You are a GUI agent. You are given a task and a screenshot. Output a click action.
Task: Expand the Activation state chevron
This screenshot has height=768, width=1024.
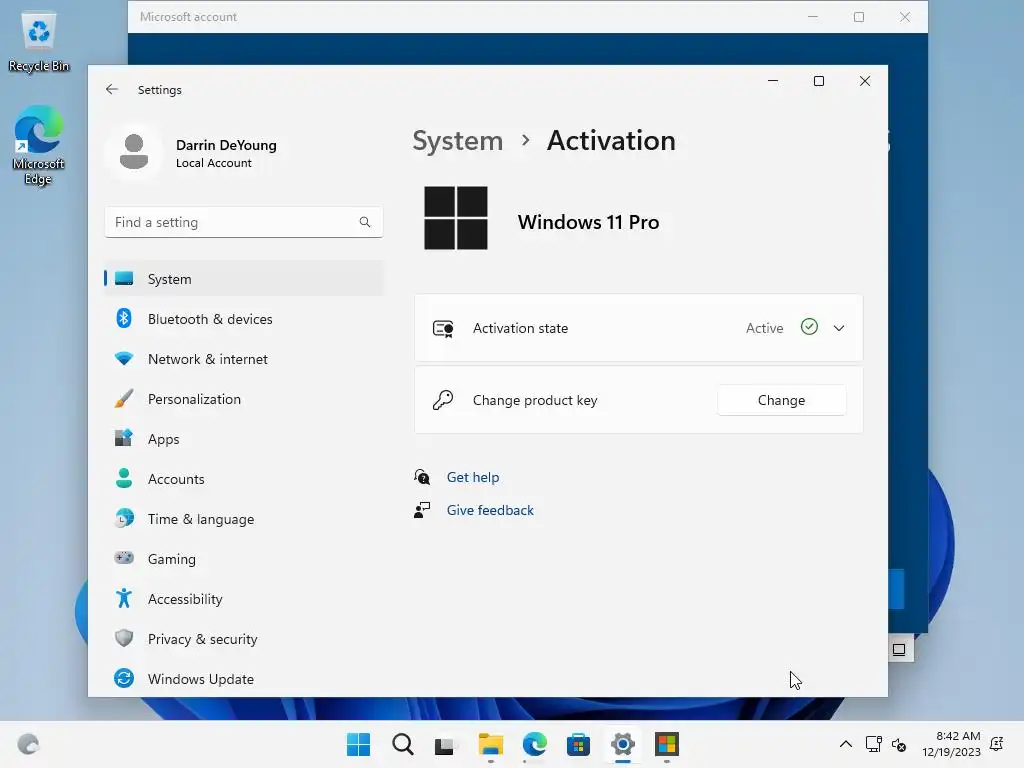click(x=839, y=328)
